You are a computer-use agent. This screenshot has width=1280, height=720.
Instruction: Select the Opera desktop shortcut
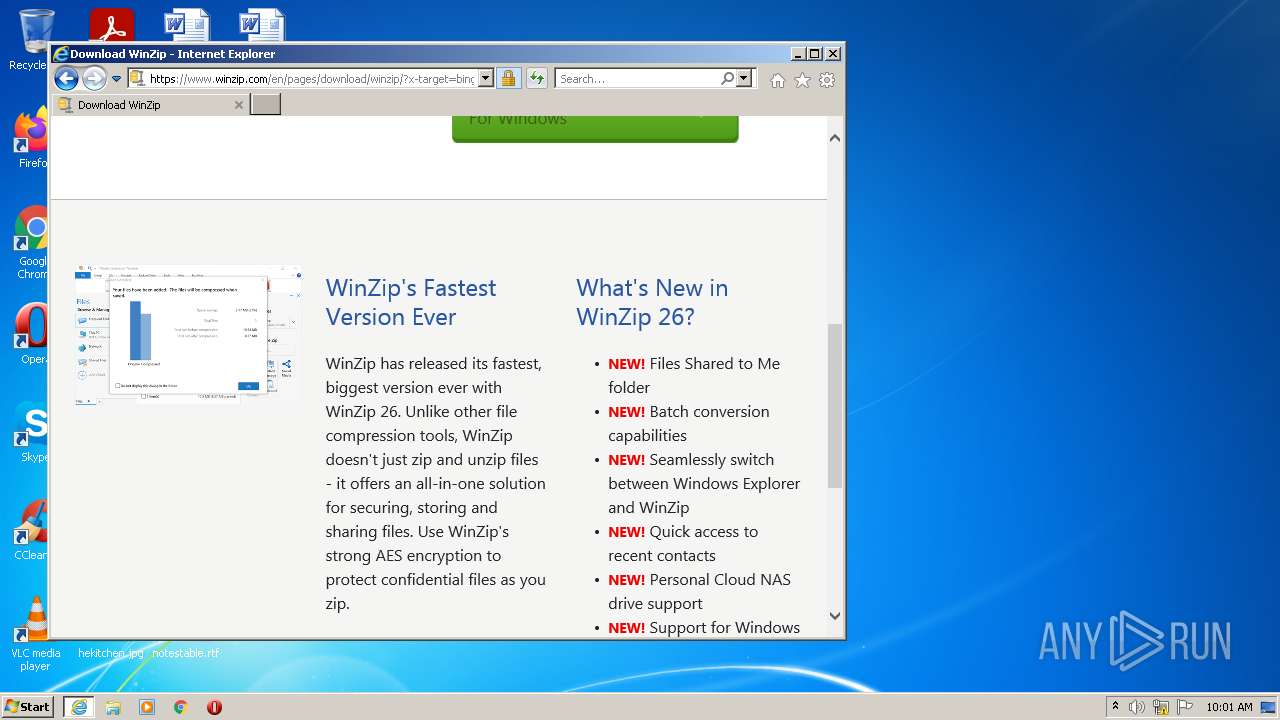coord(30,335)
